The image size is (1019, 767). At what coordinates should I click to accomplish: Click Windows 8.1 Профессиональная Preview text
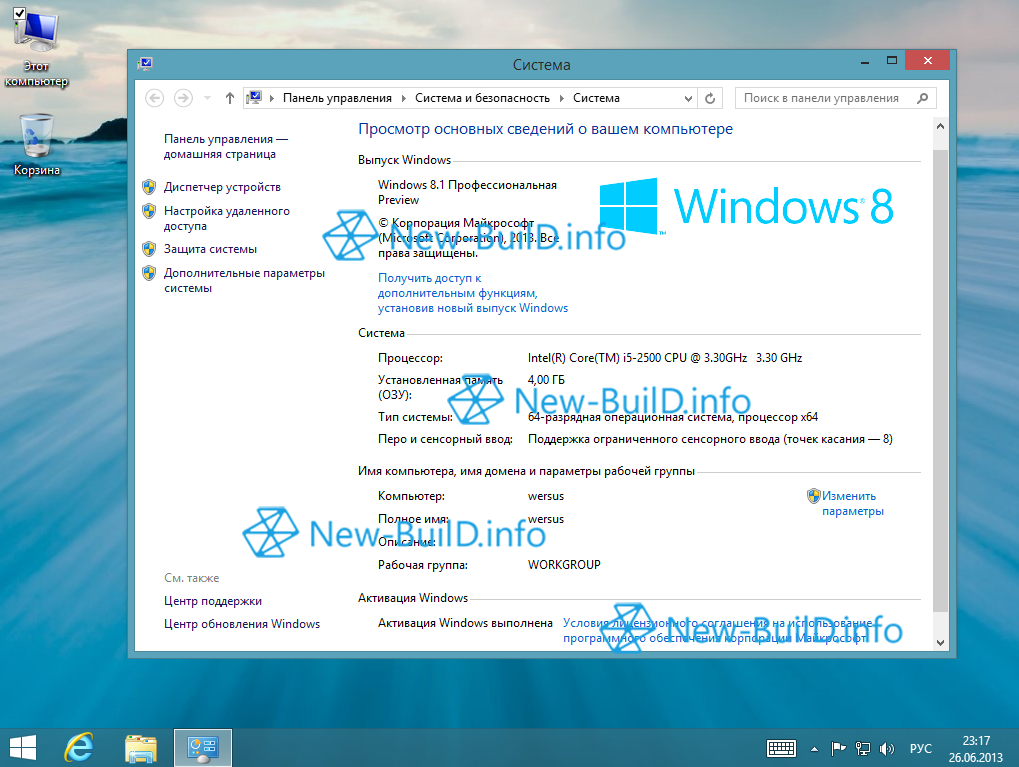(x=467, y=192)
